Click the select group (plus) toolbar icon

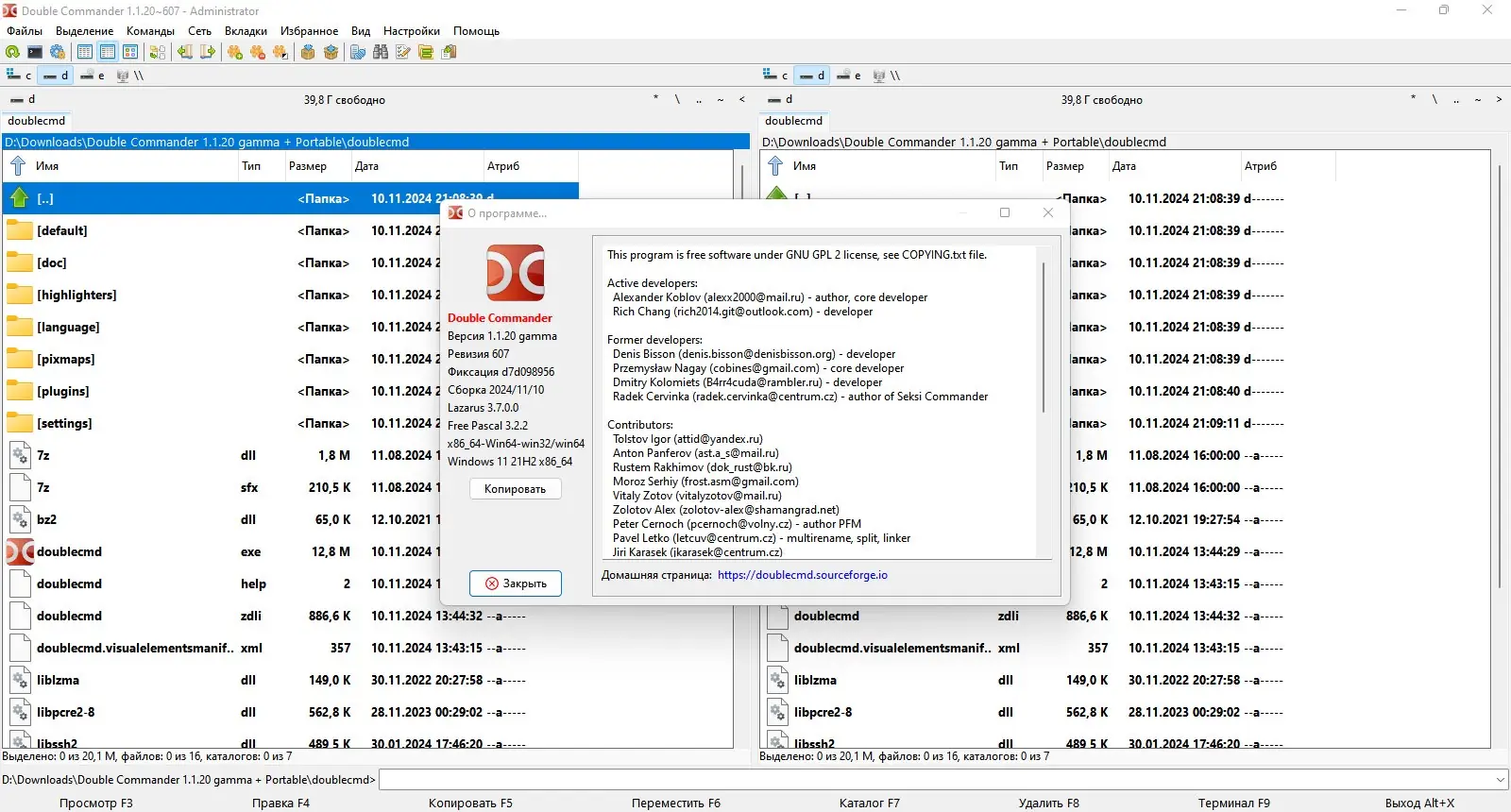(x=235, y=52)
